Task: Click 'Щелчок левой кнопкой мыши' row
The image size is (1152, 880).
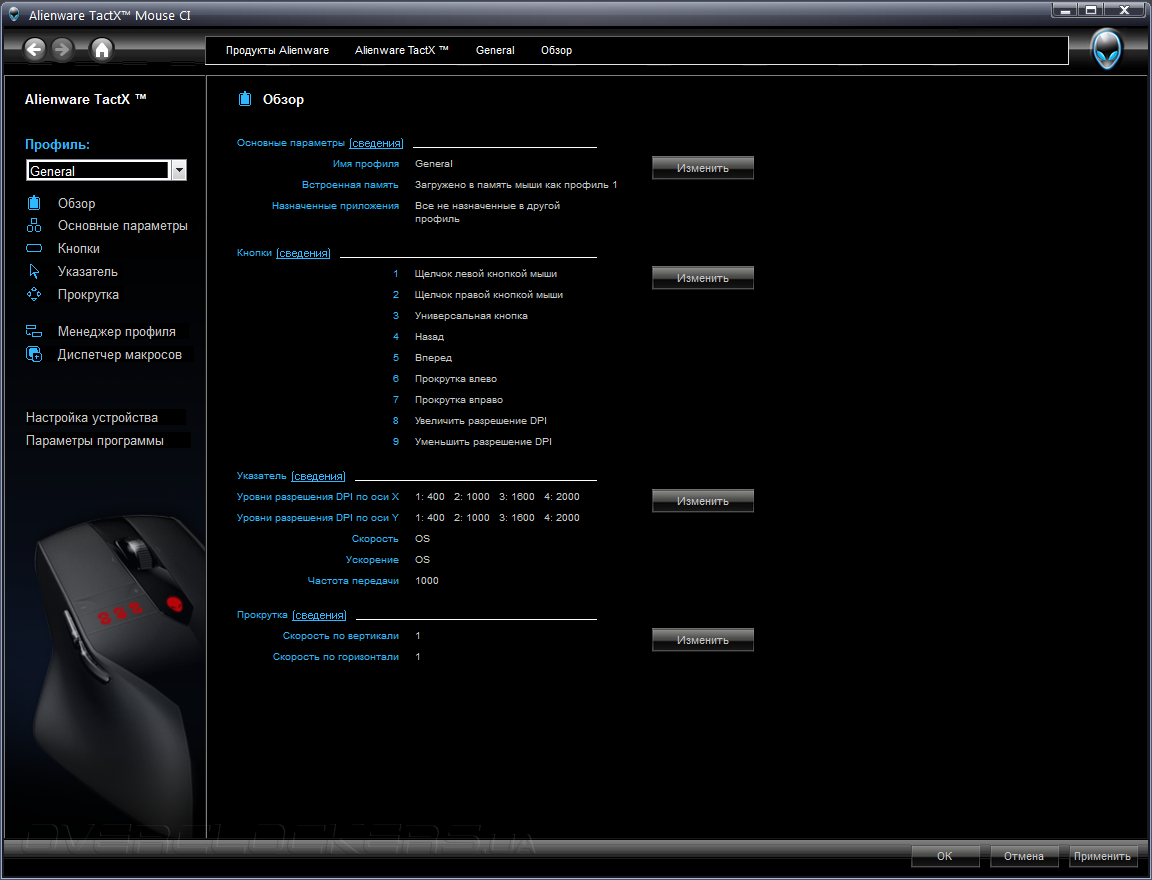Action: (486, 273)
